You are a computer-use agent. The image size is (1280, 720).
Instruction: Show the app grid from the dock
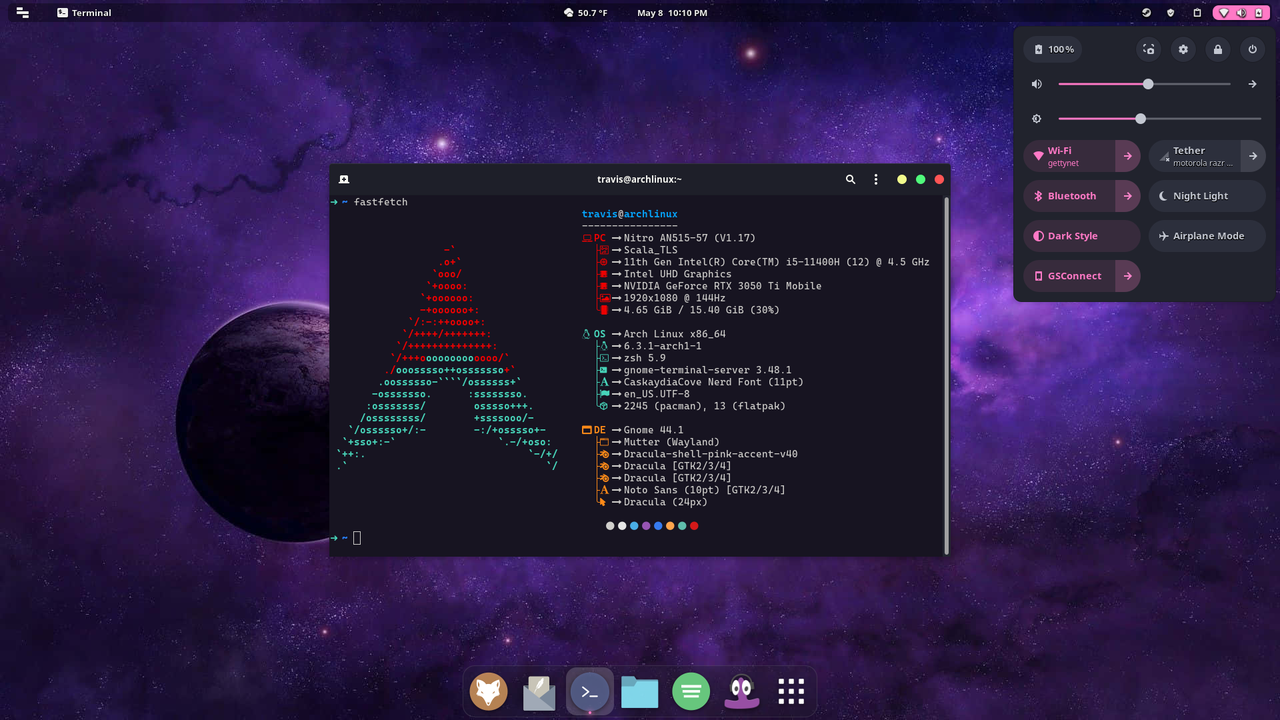[x=791, y=691]
